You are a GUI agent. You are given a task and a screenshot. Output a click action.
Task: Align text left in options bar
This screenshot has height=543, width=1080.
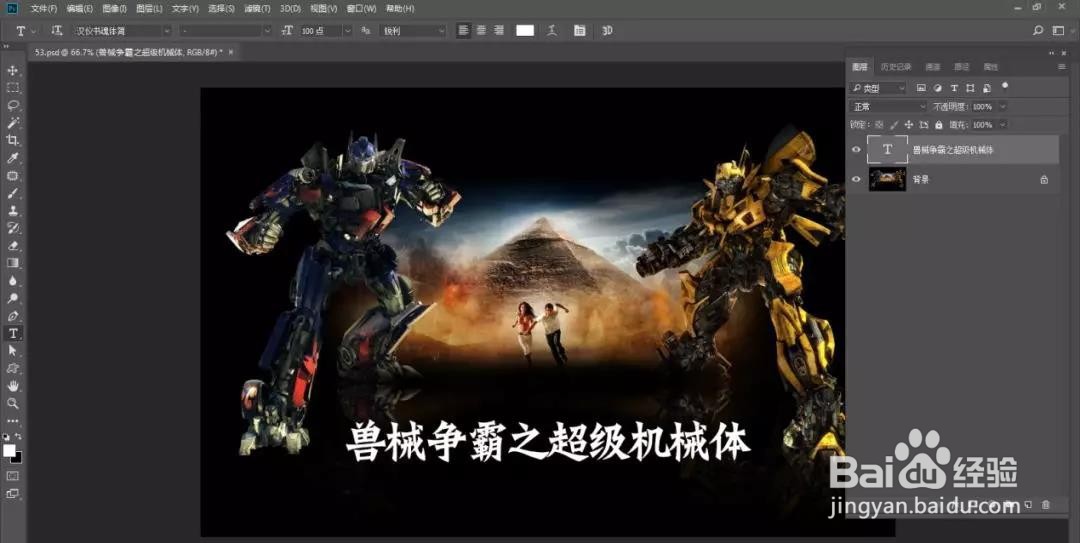[x=464, y=30]
